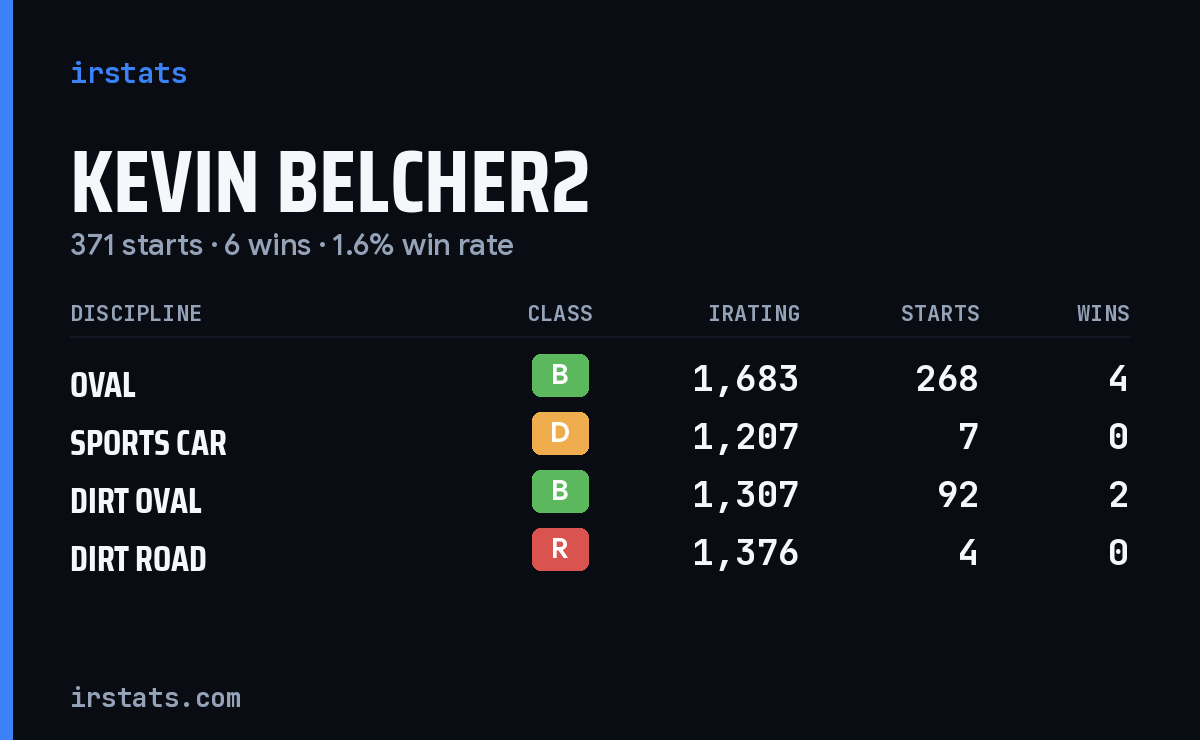This screenshot has width=1200, height=740.
Task: Click the 268 Oval starts value
Action: 947,379
